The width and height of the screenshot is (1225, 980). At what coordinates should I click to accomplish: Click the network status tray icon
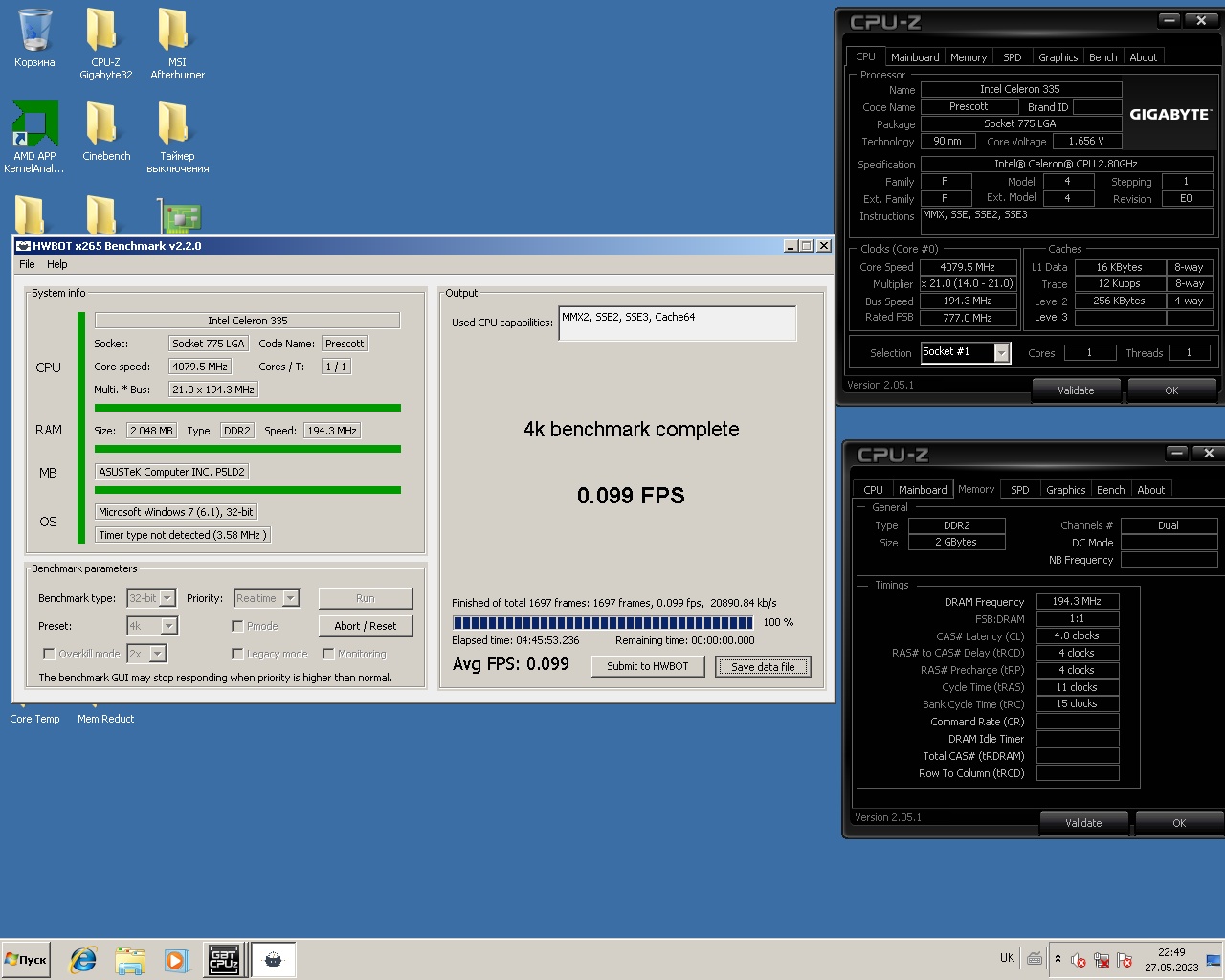[1102, 960]
